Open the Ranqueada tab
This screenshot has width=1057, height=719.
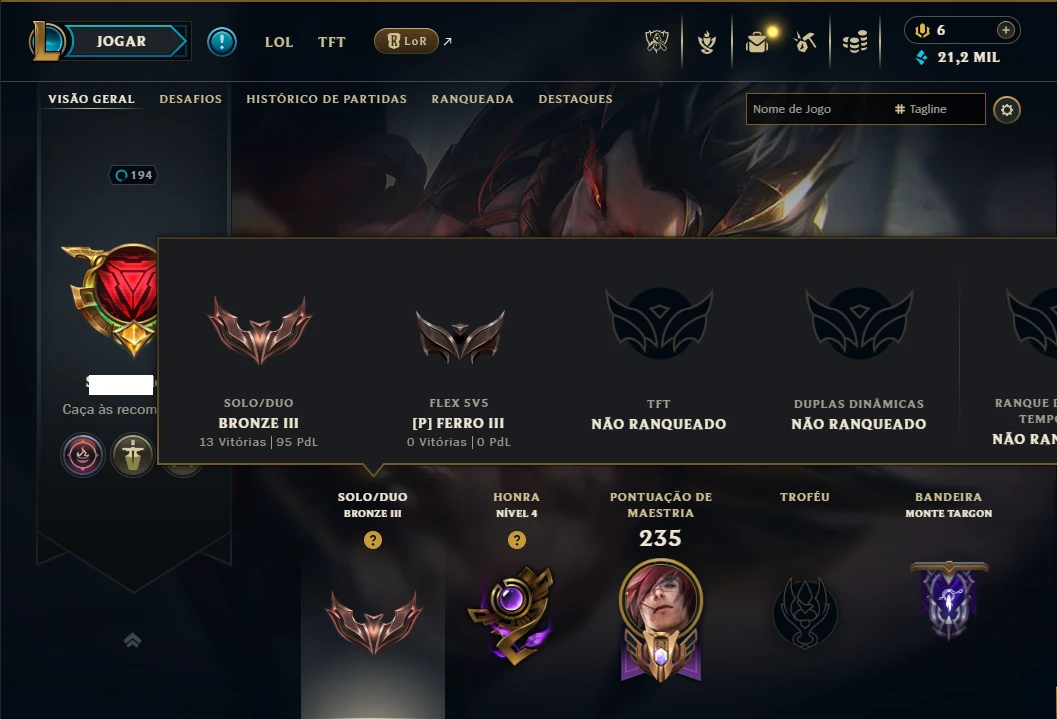[473, 99]
